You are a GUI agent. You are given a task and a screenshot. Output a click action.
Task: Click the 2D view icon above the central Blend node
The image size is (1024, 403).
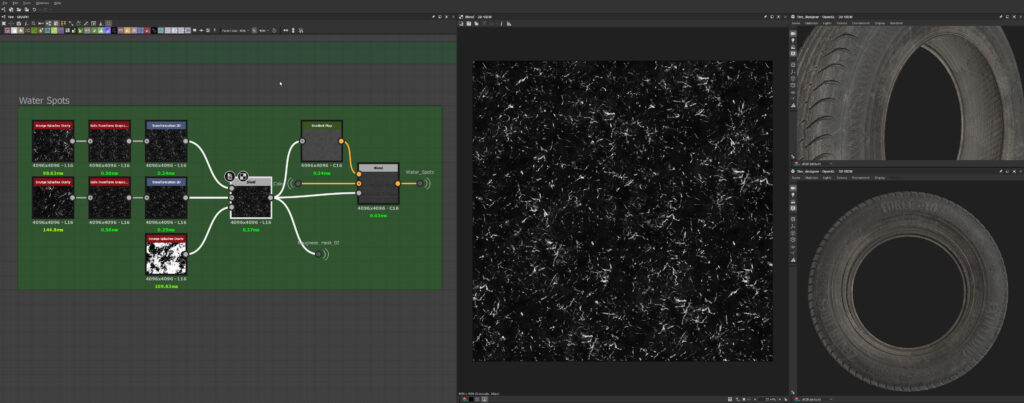[x=242, y=176]
